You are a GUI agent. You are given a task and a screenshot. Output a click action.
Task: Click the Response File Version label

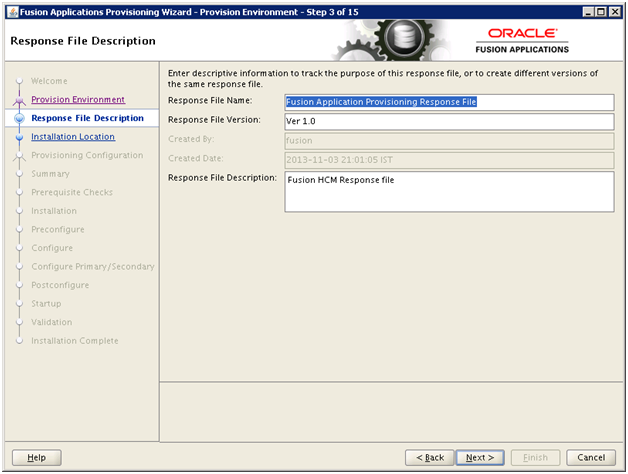pyautogui.click(x=214, y=120)
